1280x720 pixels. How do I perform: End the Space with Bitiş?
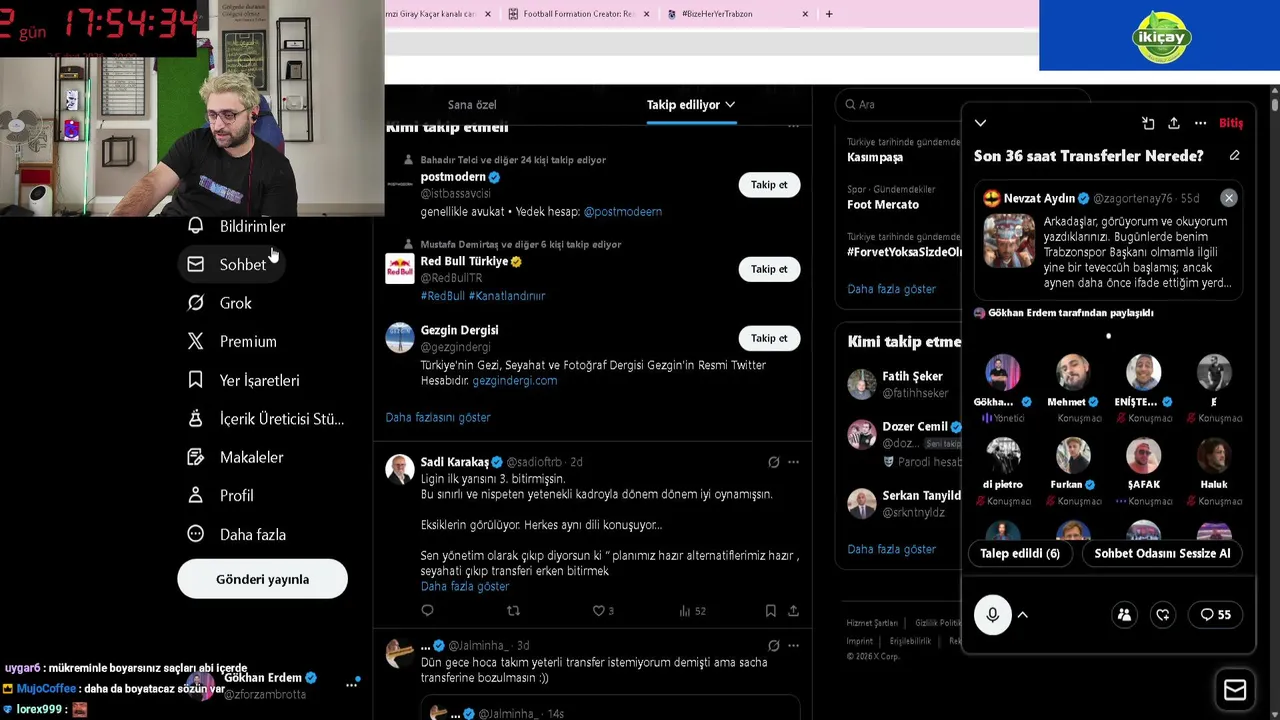1231,123
